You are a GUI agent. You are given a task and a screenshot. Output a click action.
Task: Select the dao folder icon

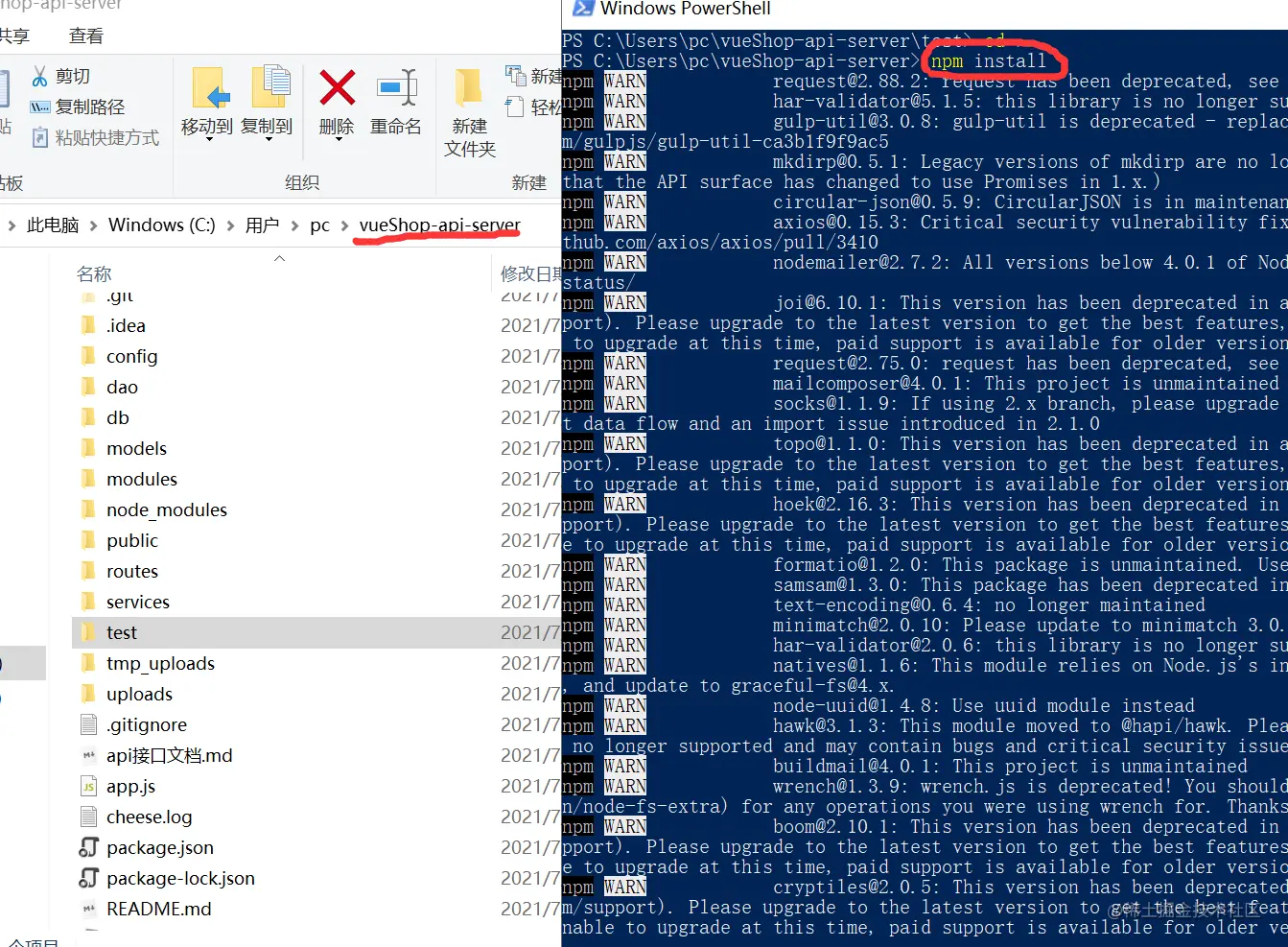[x=88, y=387]
